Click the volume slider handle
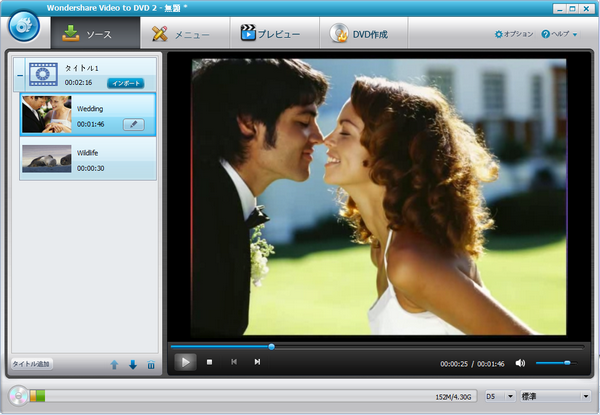The image size is (600, 415). (567, 363)
